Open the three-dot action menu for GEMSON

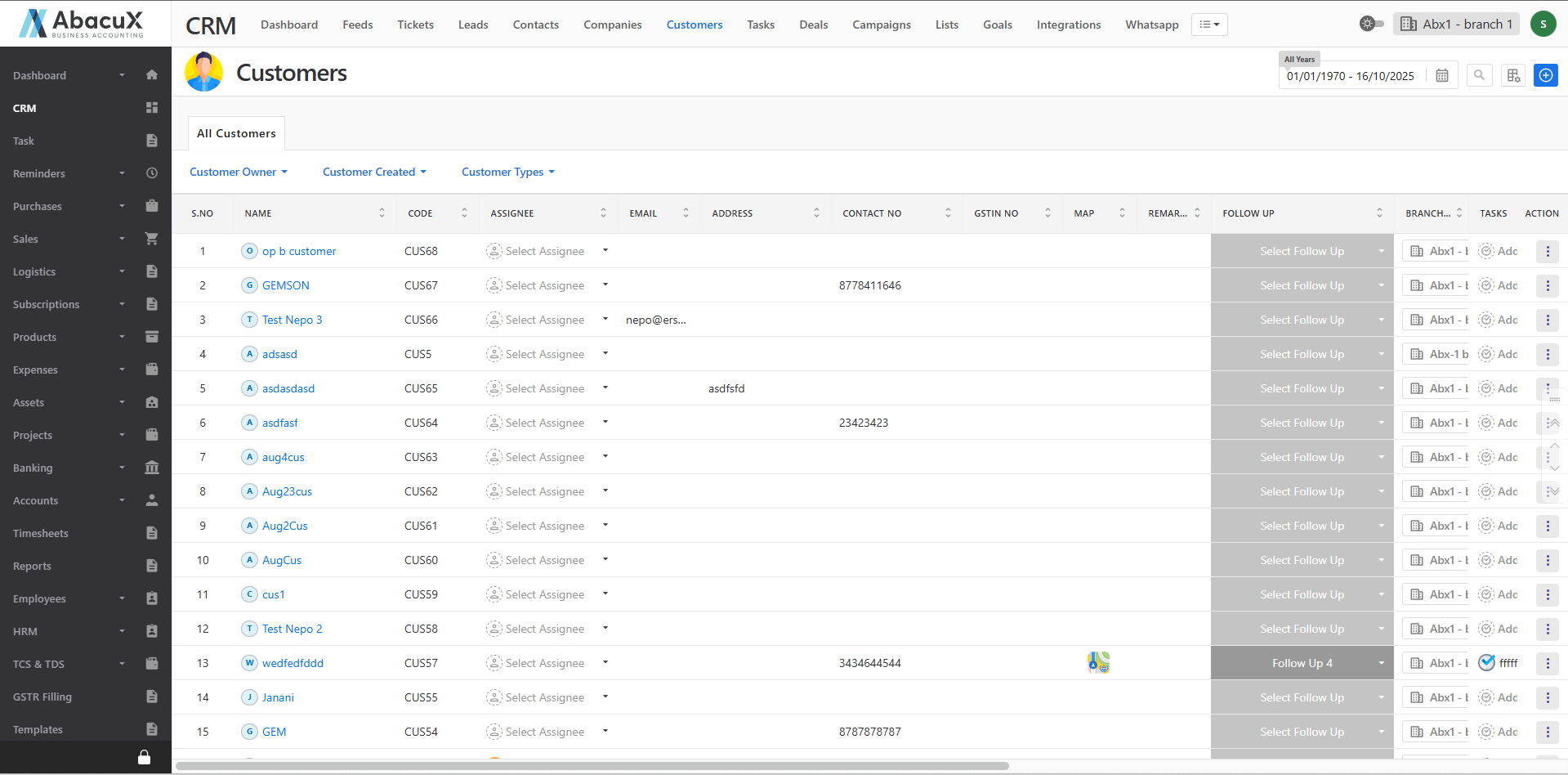[x=1548, y=285]
